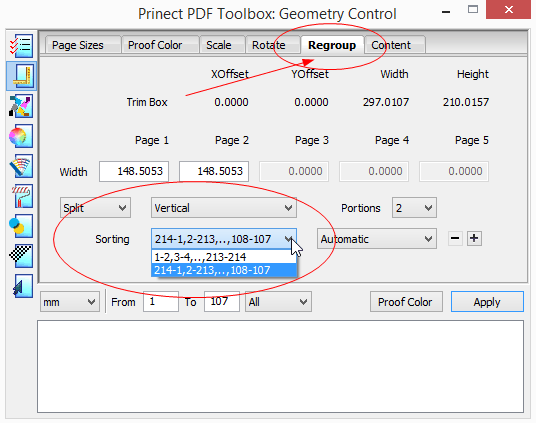The height and width of the screenshot is (423, 536).
Task: Click the Page 2 width field
Action: point(214,171)
